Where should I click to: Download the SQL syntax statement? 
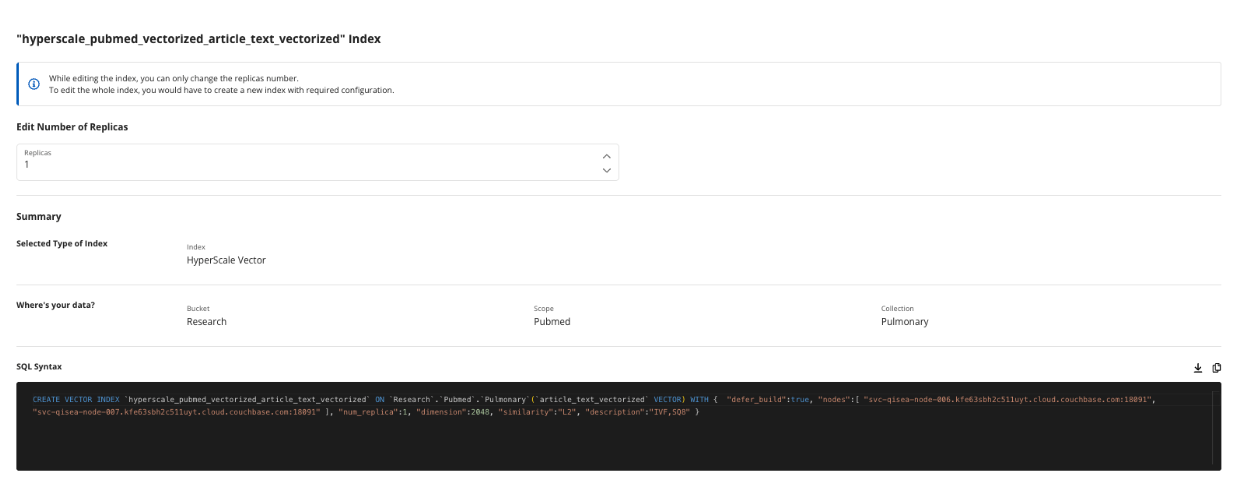(1198, 368)
